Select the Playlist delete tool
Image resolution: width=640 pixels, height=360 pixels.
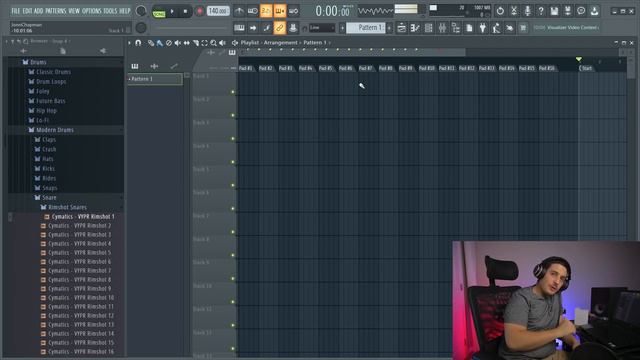(169, 42)
